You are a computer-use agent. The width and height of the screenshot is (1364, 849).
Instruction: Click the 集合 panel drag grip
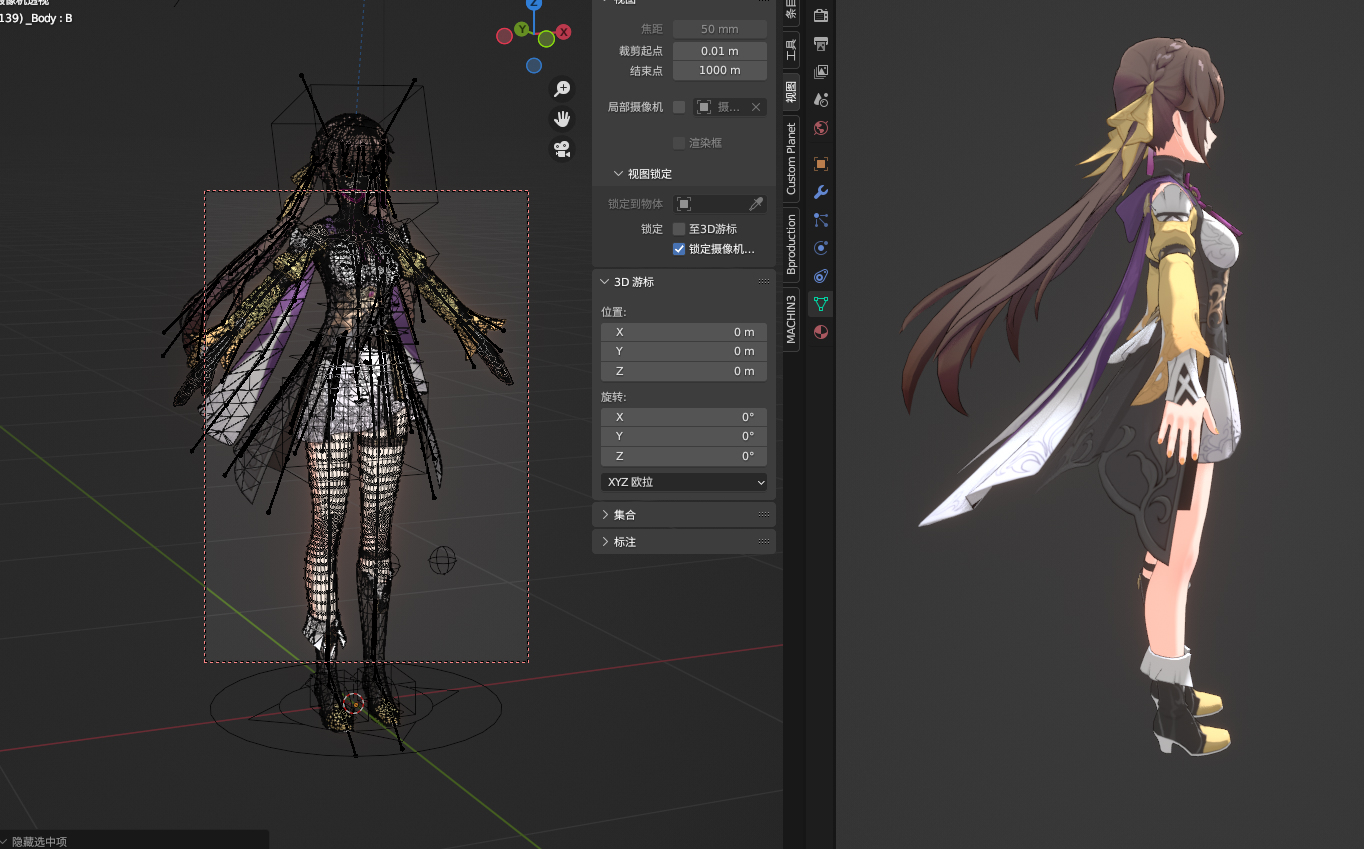click(x=764, y=515)
